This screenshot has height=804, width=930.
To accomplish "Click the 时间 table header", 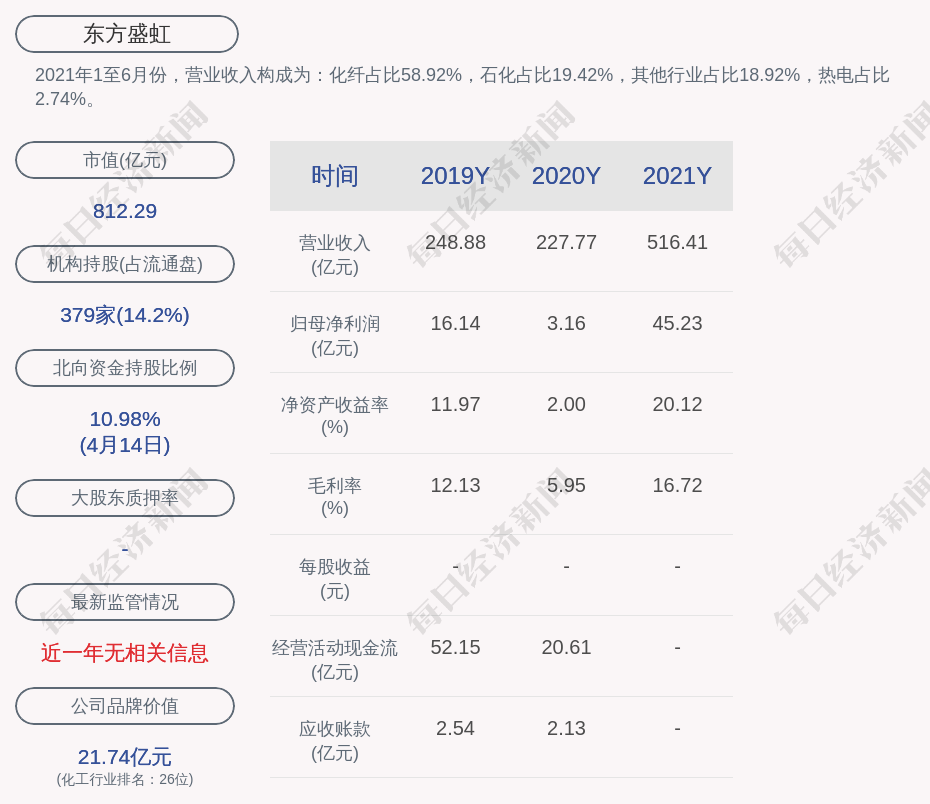I will click(335, 176).
